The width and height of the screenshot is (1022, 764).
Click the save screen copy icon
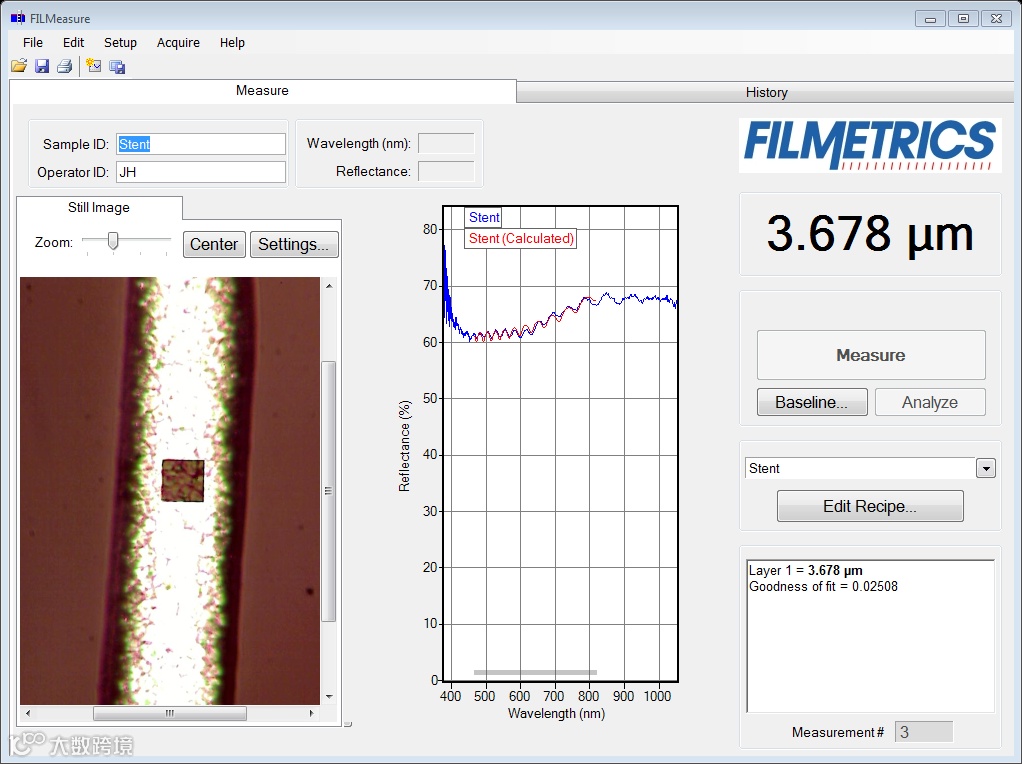pyautogui.click(x=117, y=66)
